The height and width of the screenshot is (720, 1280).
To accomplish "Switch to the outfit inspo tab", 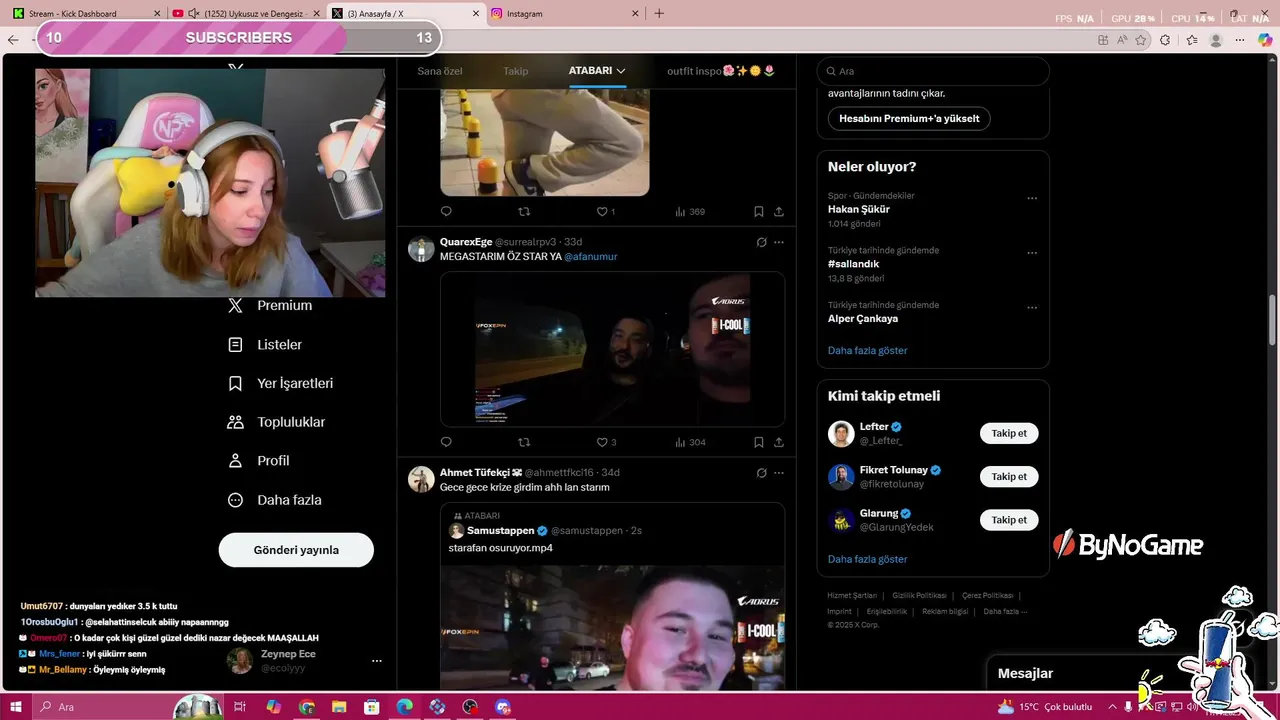I will tap(721, 71).
